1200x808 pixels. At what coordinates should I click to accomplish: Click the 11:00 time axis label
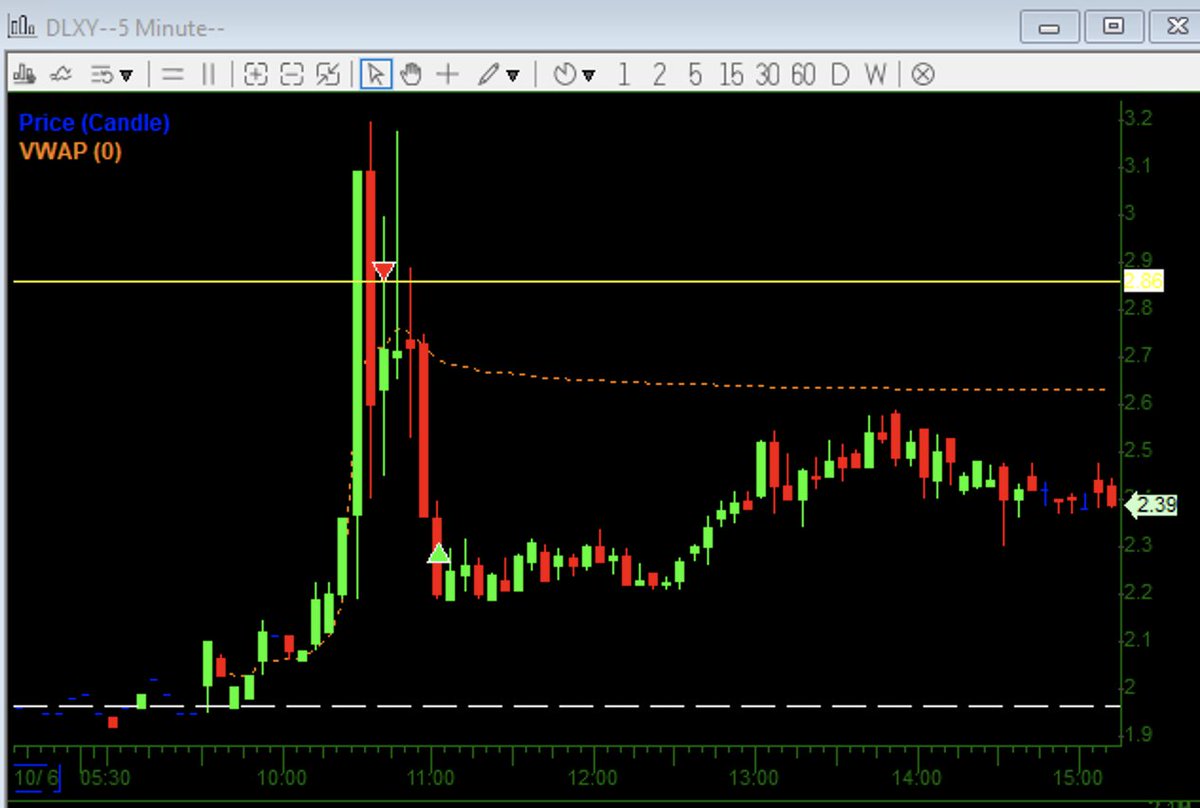point(433,777)
